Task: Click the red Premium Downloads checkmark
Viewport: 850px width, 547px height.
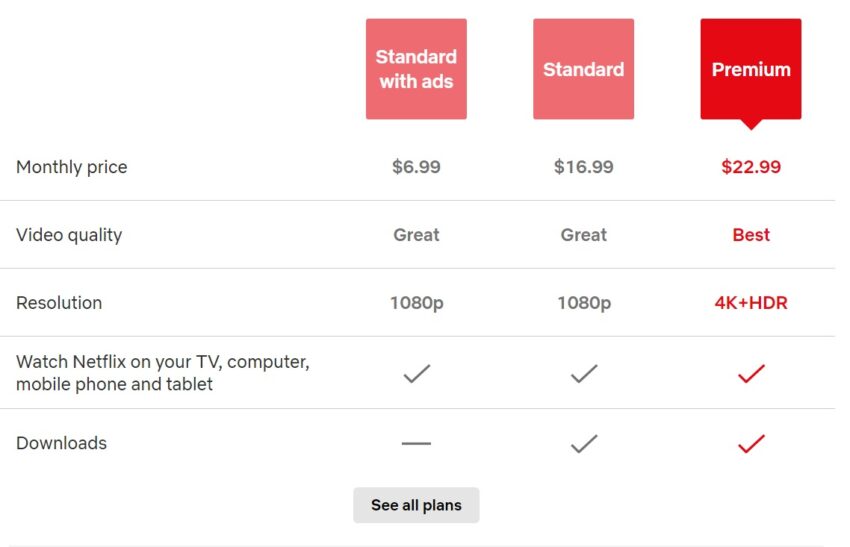Action: tap(751, 443)
